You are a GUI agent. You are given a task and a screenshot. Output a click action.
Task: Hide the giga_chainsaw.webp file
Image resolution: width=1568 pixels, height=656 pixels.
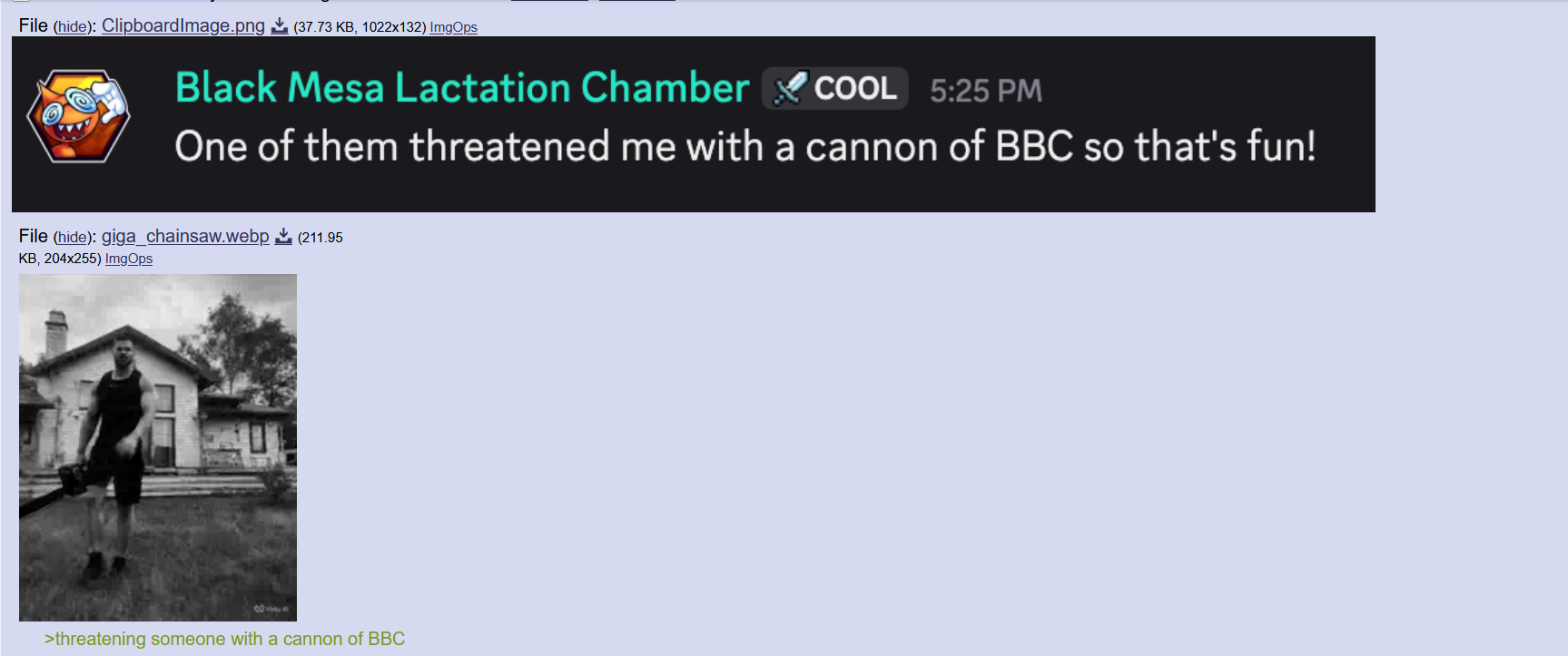72,238
